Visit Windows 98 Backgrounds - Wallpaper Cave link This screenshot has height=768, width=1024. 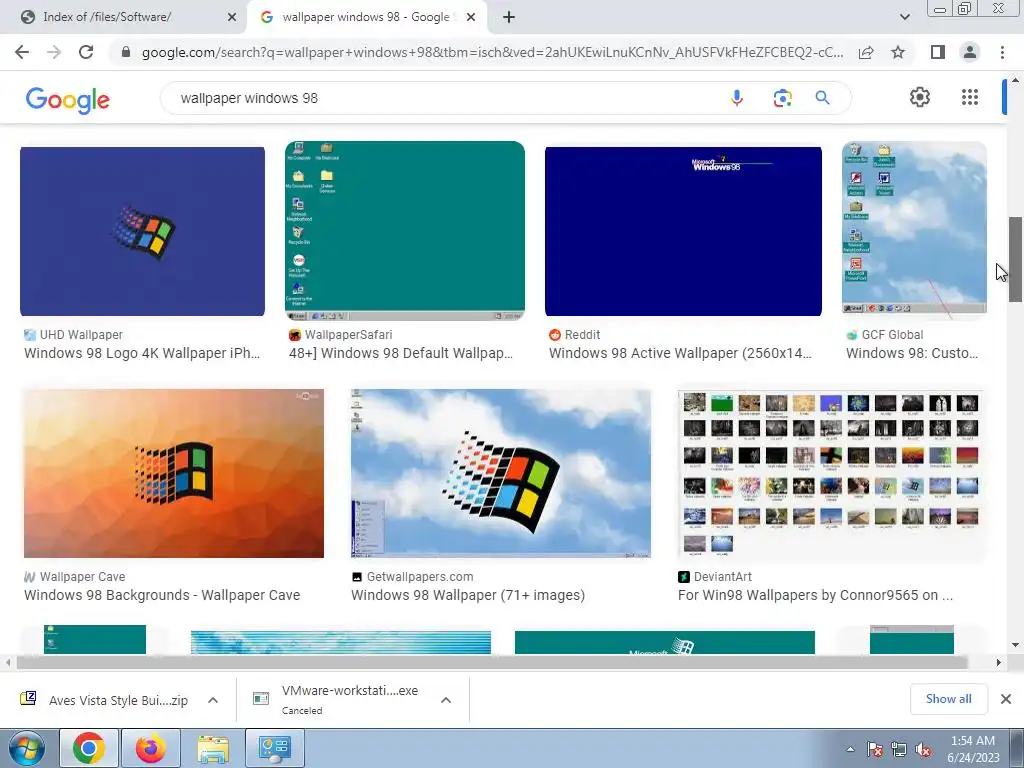(162, 595)
